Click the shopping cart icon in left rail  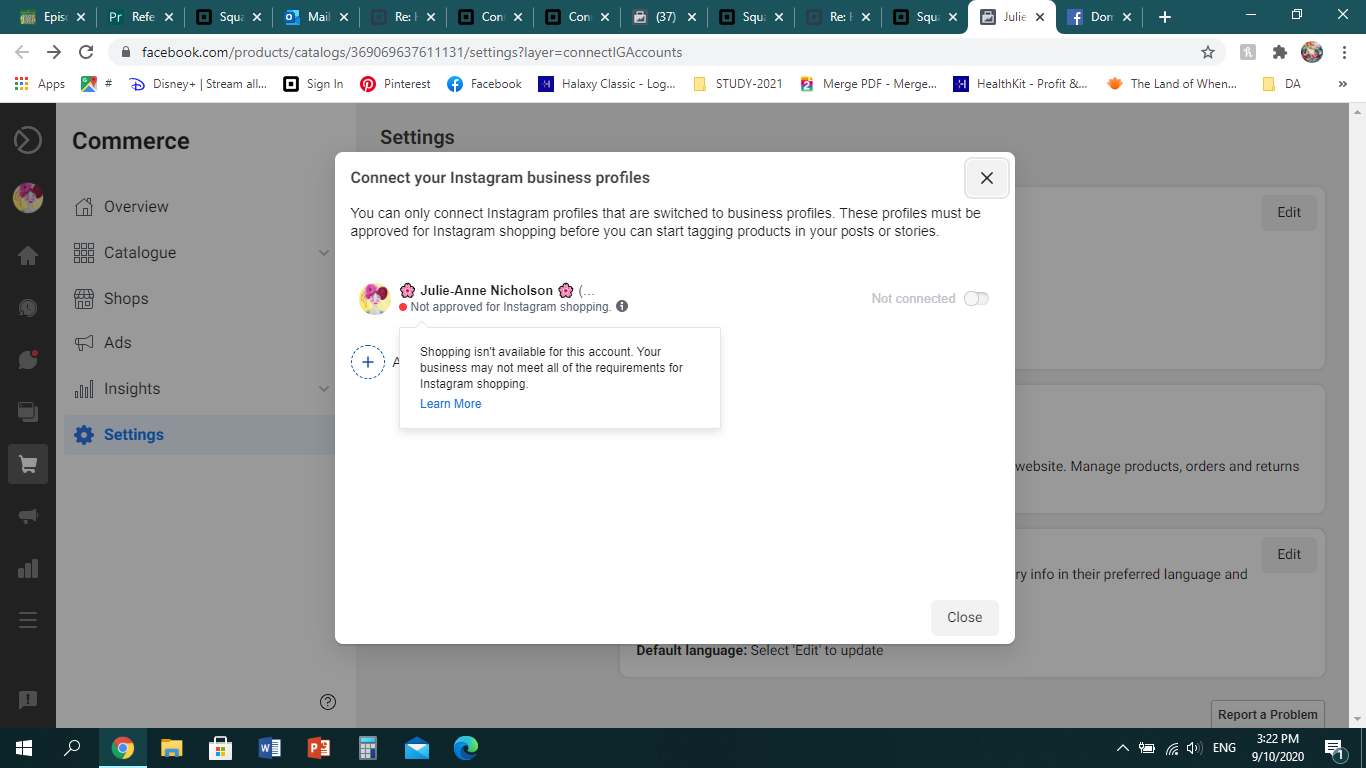pyautogui.click(x=28, y=465)
